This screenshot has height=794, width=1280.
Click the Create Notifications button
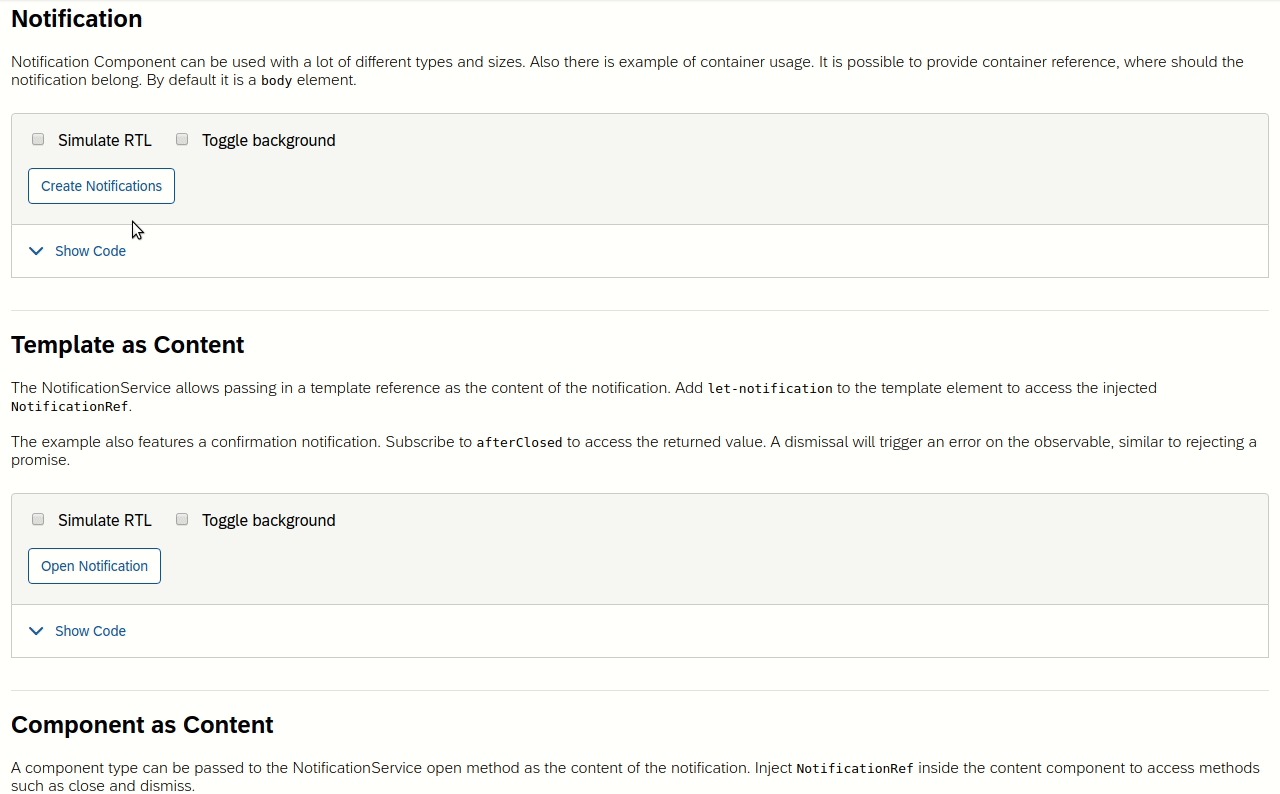click(101, 186)
